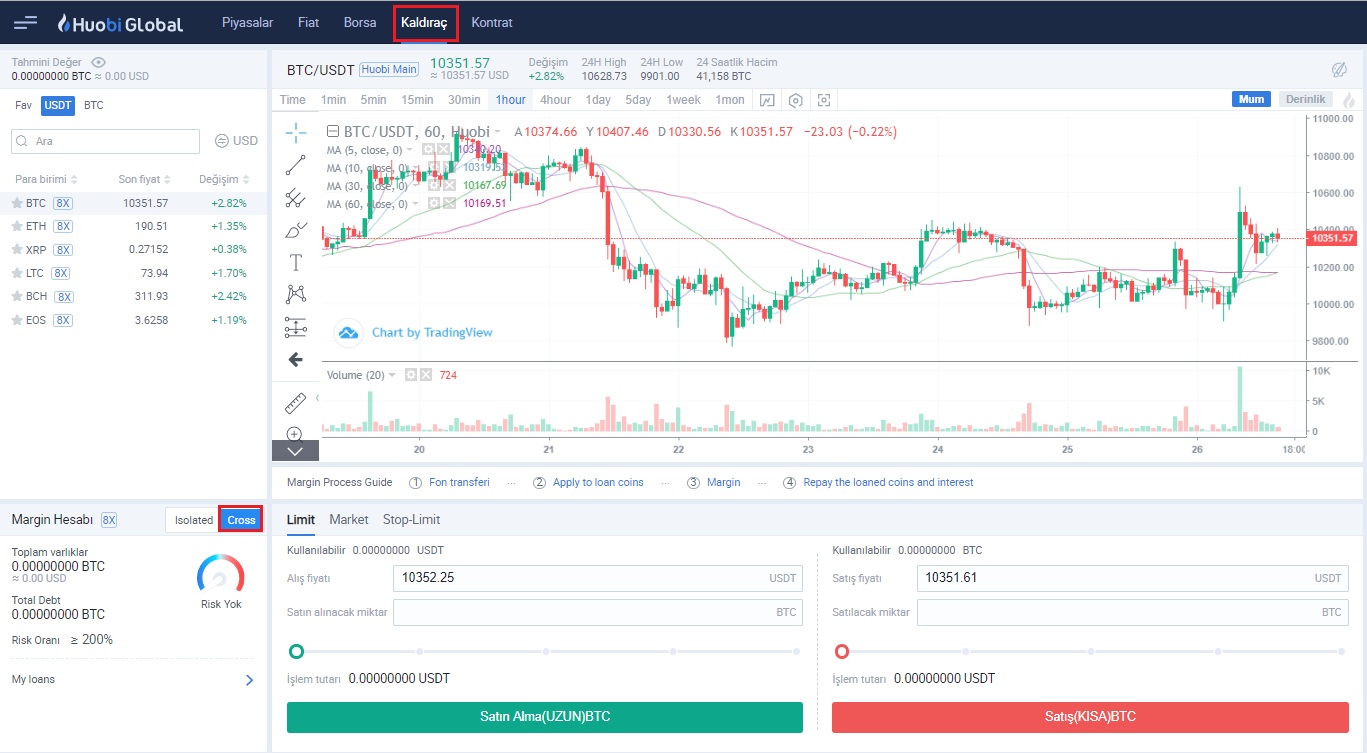Switch to Market order tab
Screen dimensions: 1367x753
tap(349, 519)
